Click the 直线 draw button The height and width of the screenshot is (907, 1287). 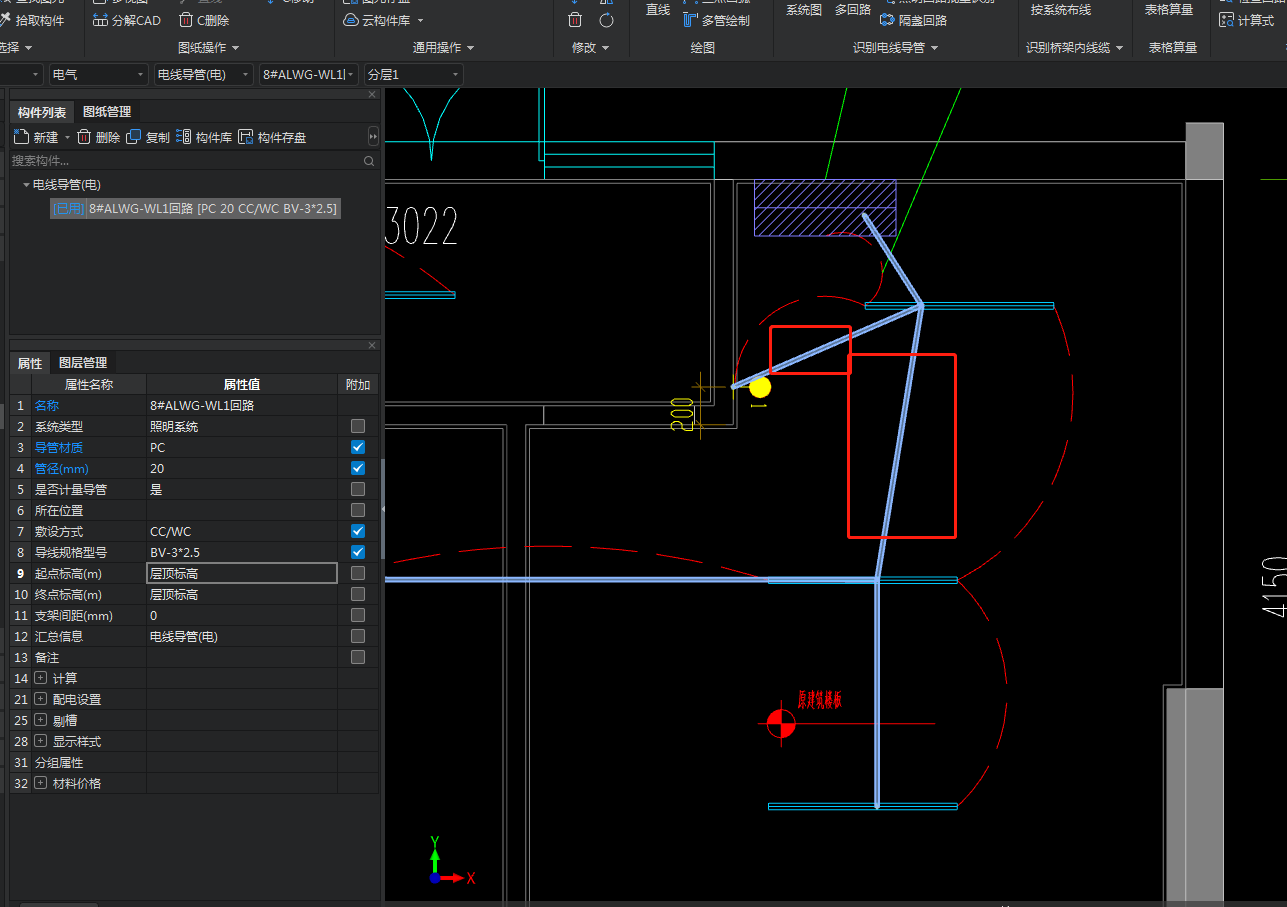658,10
